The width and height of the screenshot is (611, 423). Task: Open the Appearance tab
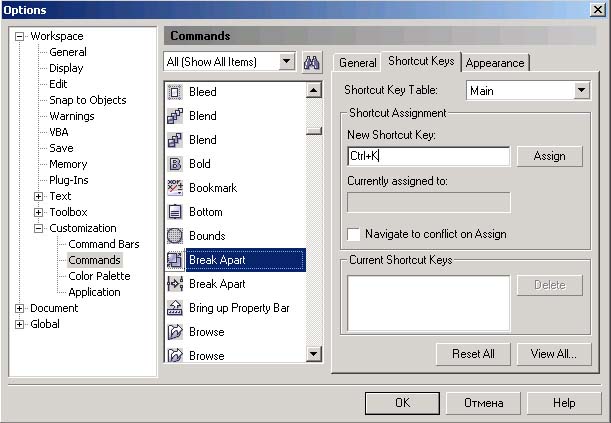pyautogui.click(x=495, y=63)
